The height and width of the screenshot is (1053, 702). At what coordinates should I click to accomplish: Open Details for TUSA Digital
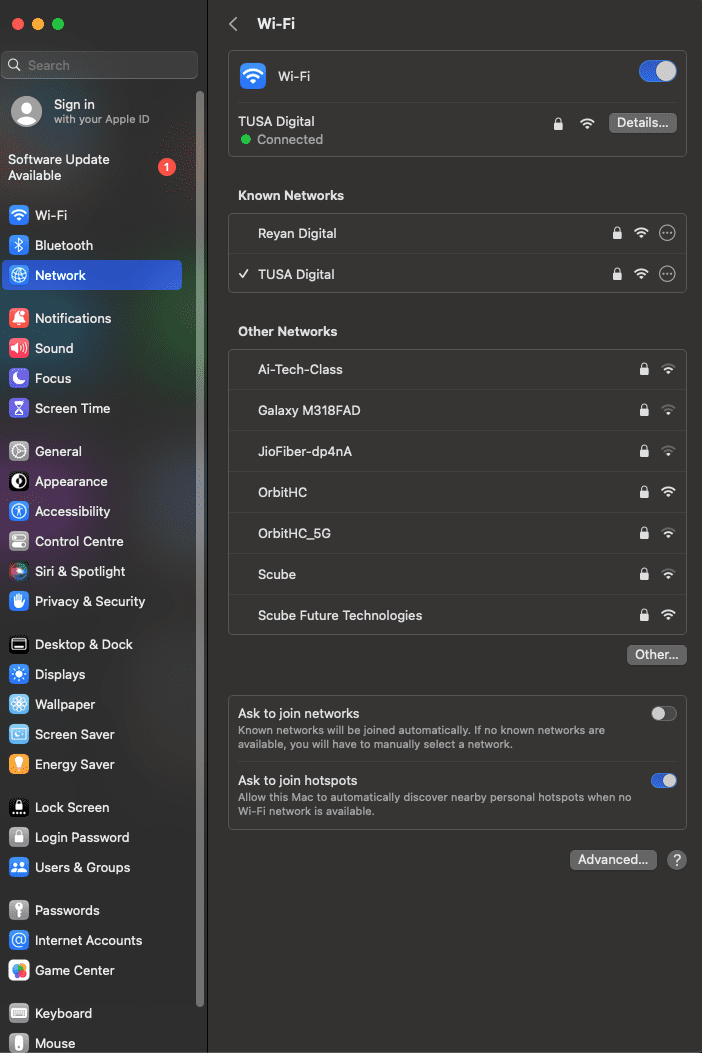642,123
